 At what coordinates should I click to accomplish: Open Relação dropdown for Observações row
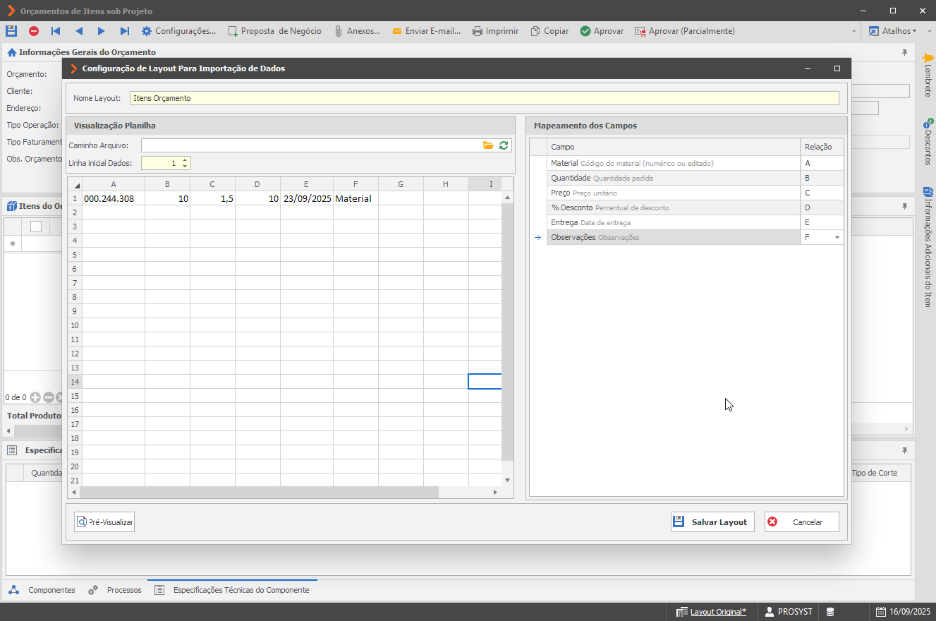(837, 237)
